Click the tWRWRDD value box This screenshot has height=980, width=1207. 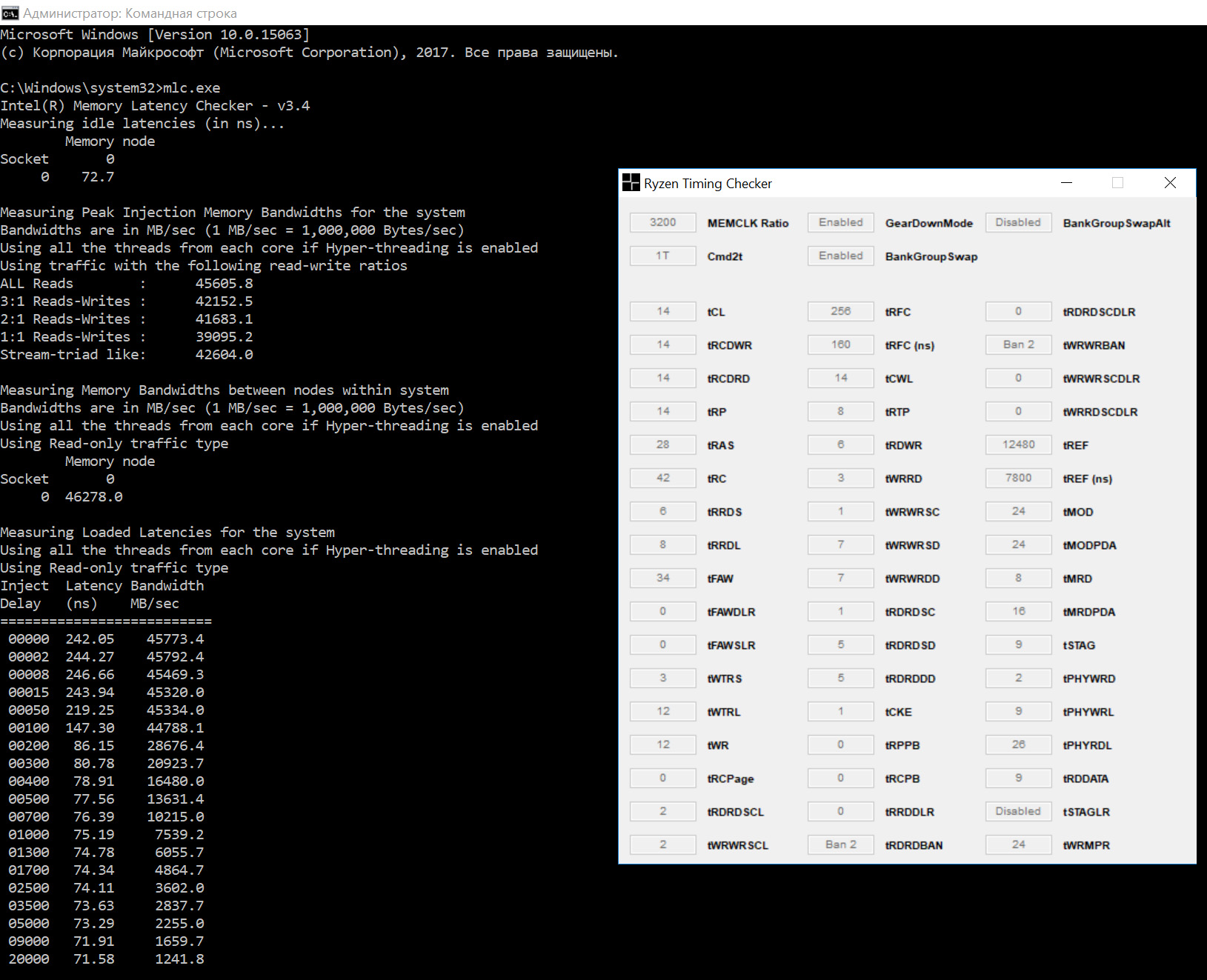[x=840, y=578]
